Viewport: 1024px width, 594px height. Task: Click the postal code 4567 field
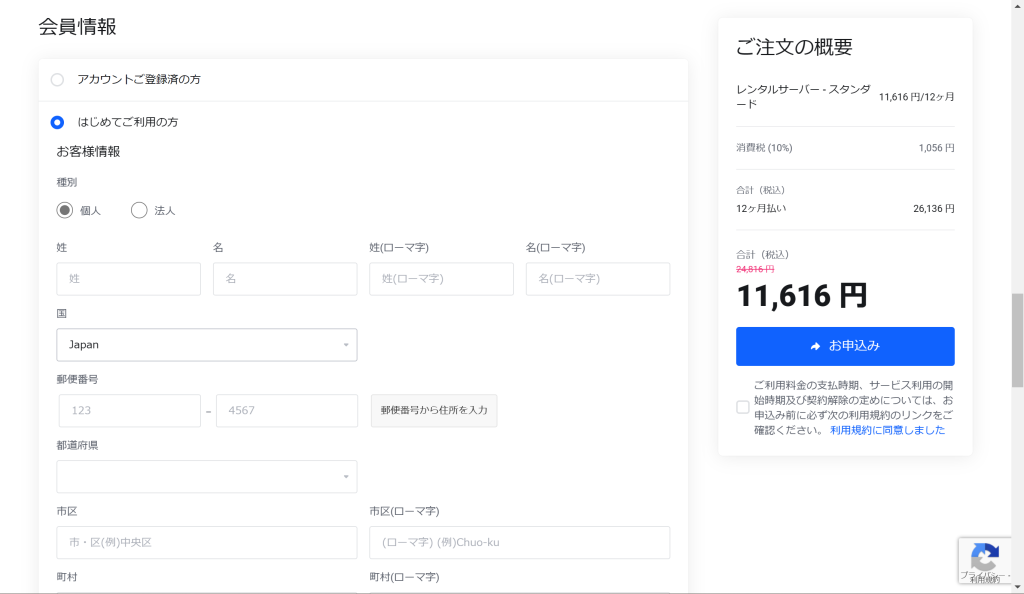pos(287,411)
